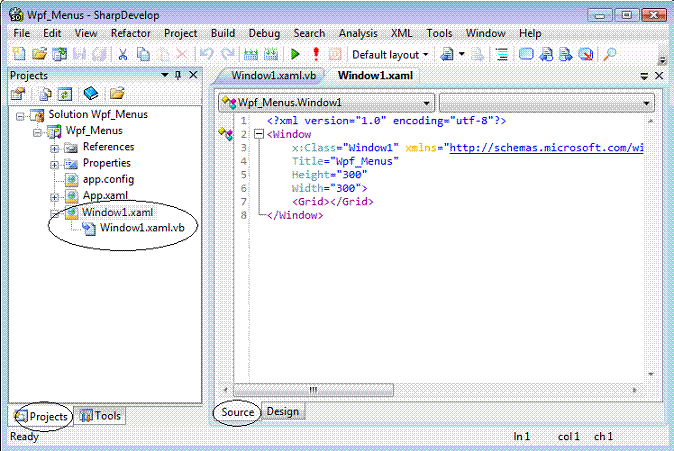Click the Next Bookmark icon
Screen dimensions: 674x451
(566, 54)
